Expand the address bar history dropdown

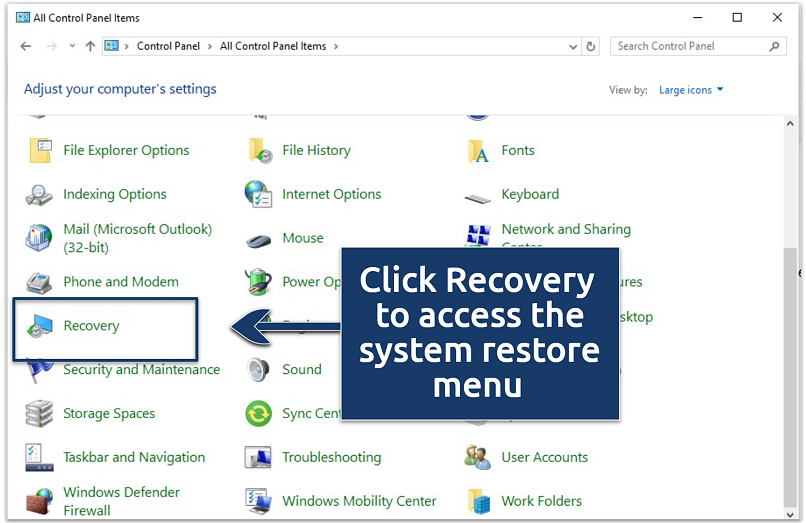coord(572,47)
